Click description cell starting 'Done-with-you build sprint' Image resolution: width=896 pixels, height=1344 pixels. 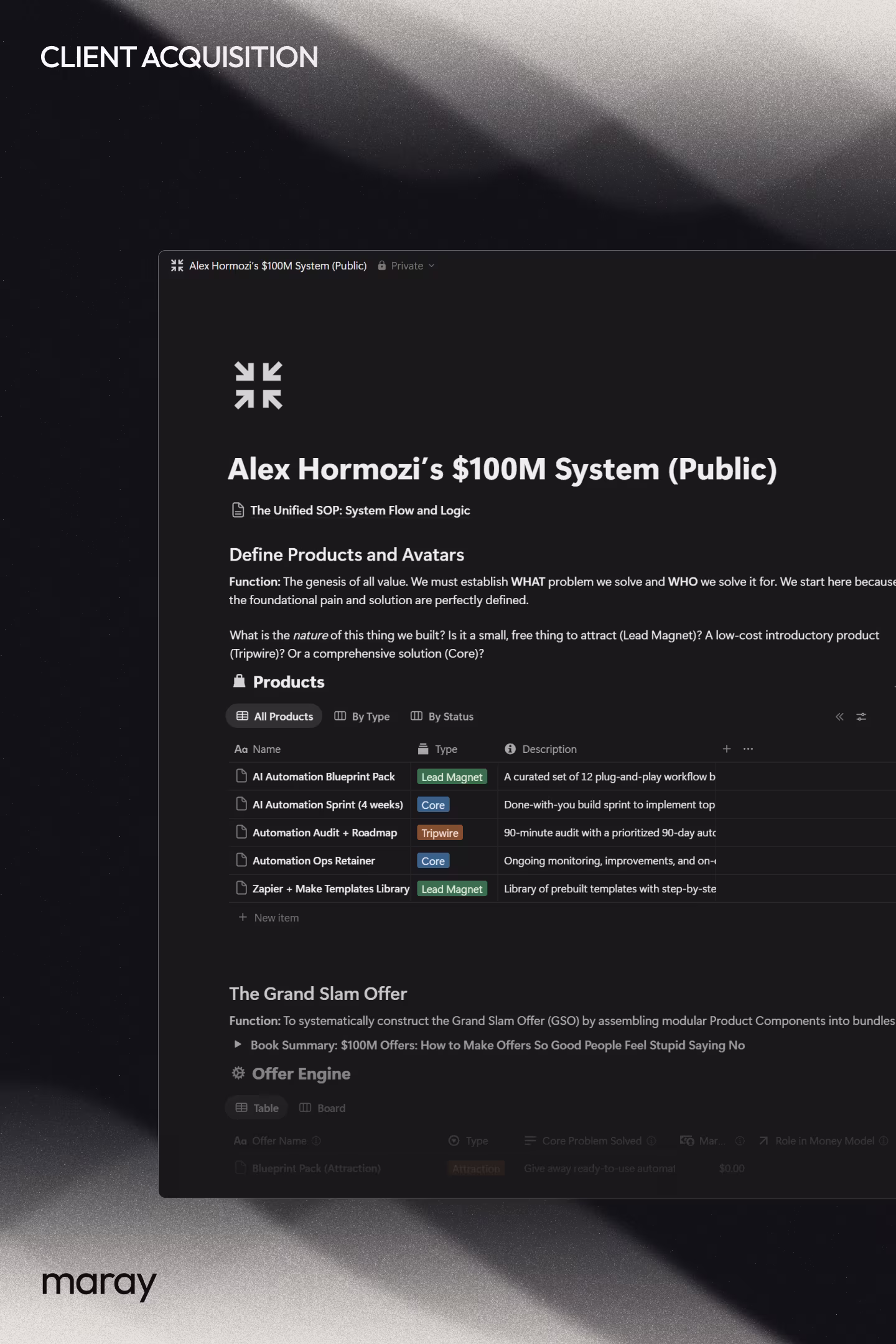(607, 805)
